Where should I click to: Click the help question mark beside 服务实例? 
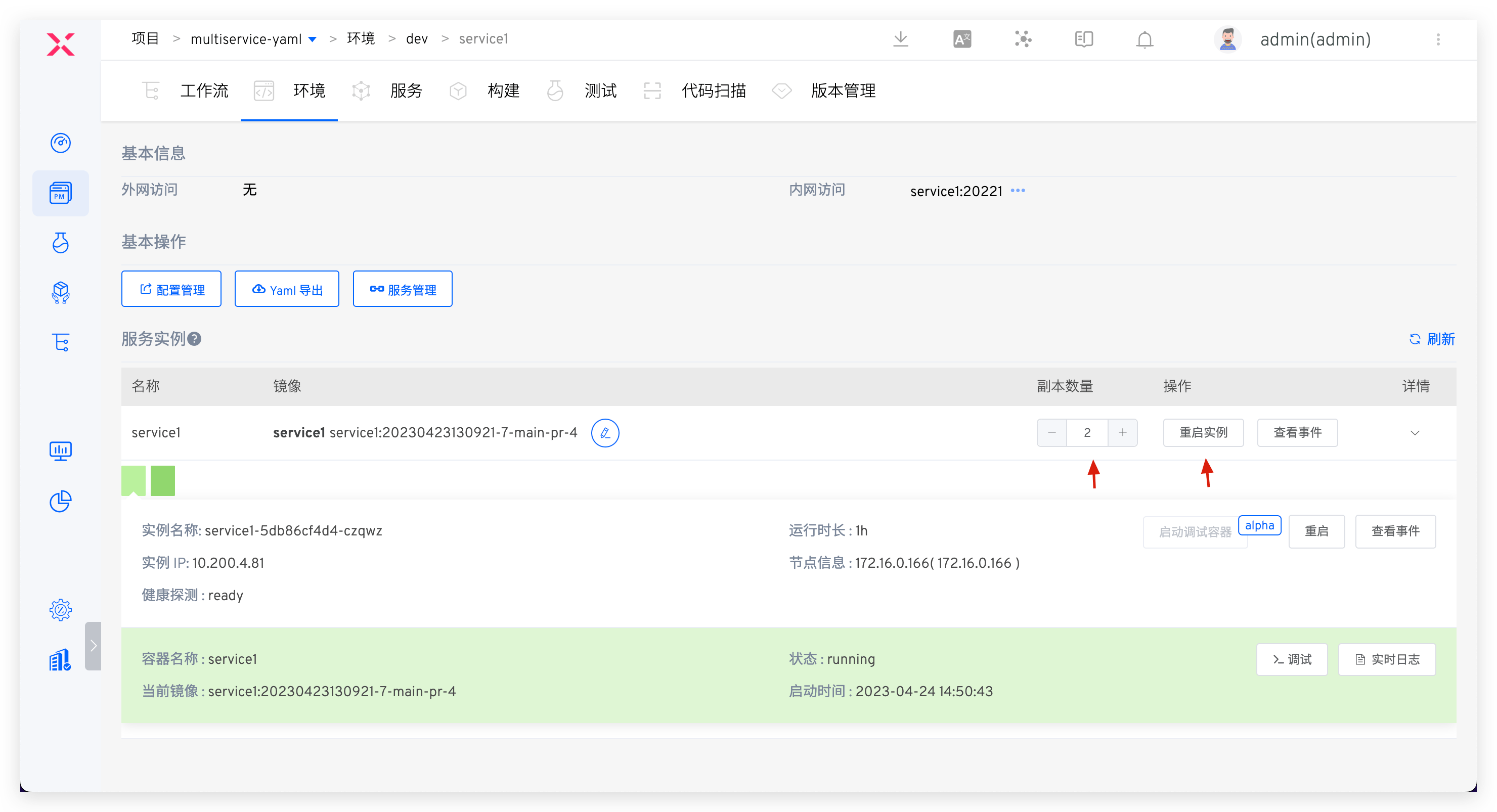pyautogui.click(x=195, y=339)
